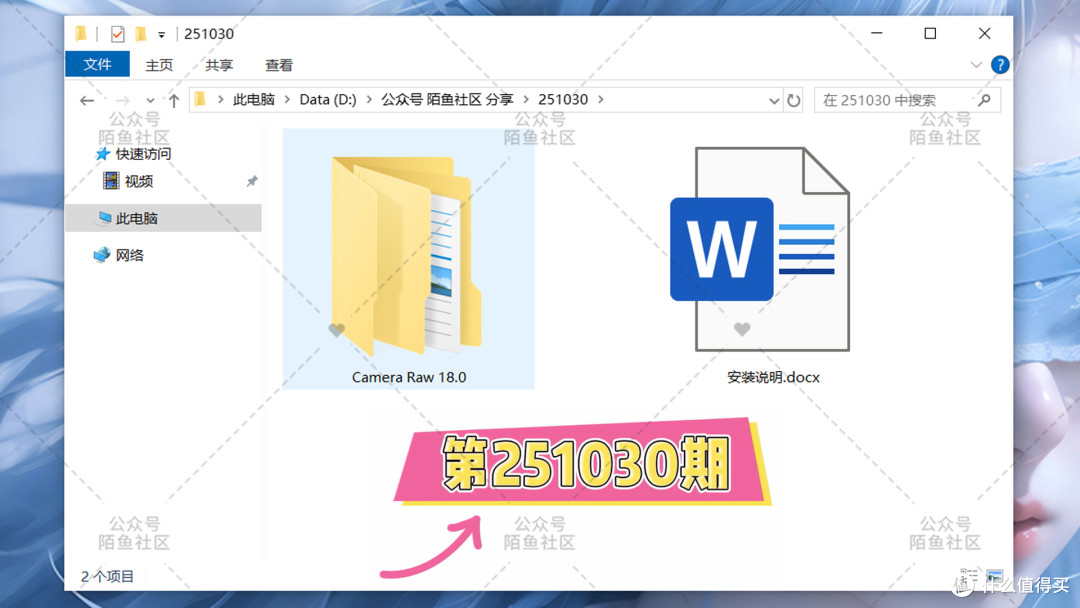Click the Camera Raw 18.0 name label
Viewport: 1080px width, 608px height.
pos(409,377)
